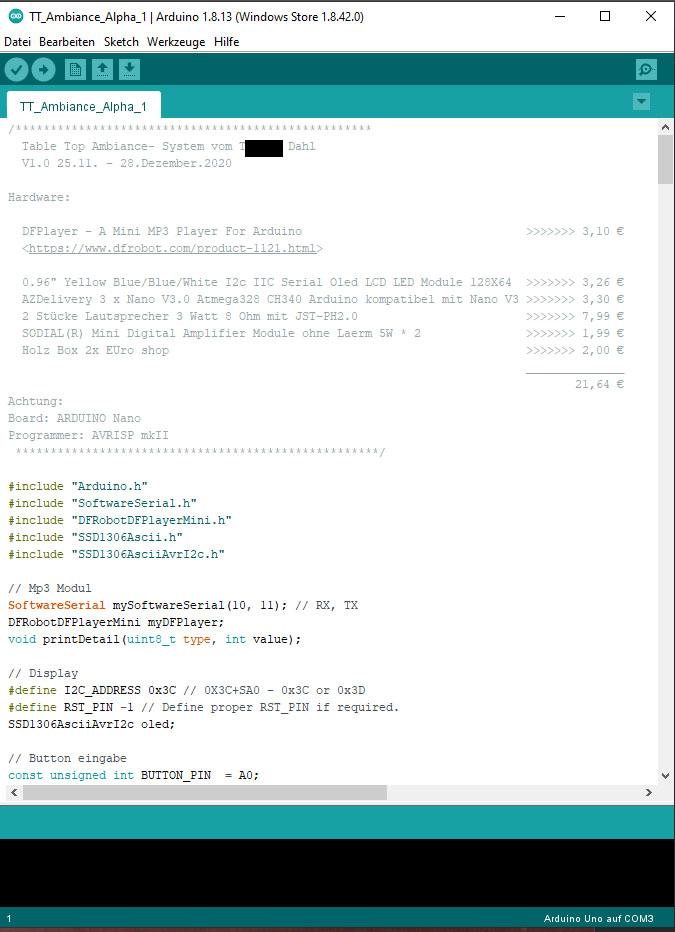The width and height of the screenshot is (675, 932).
Task: Click 'Arduino Uno auf COM3' status text
Action: click(x=598, y=918)
